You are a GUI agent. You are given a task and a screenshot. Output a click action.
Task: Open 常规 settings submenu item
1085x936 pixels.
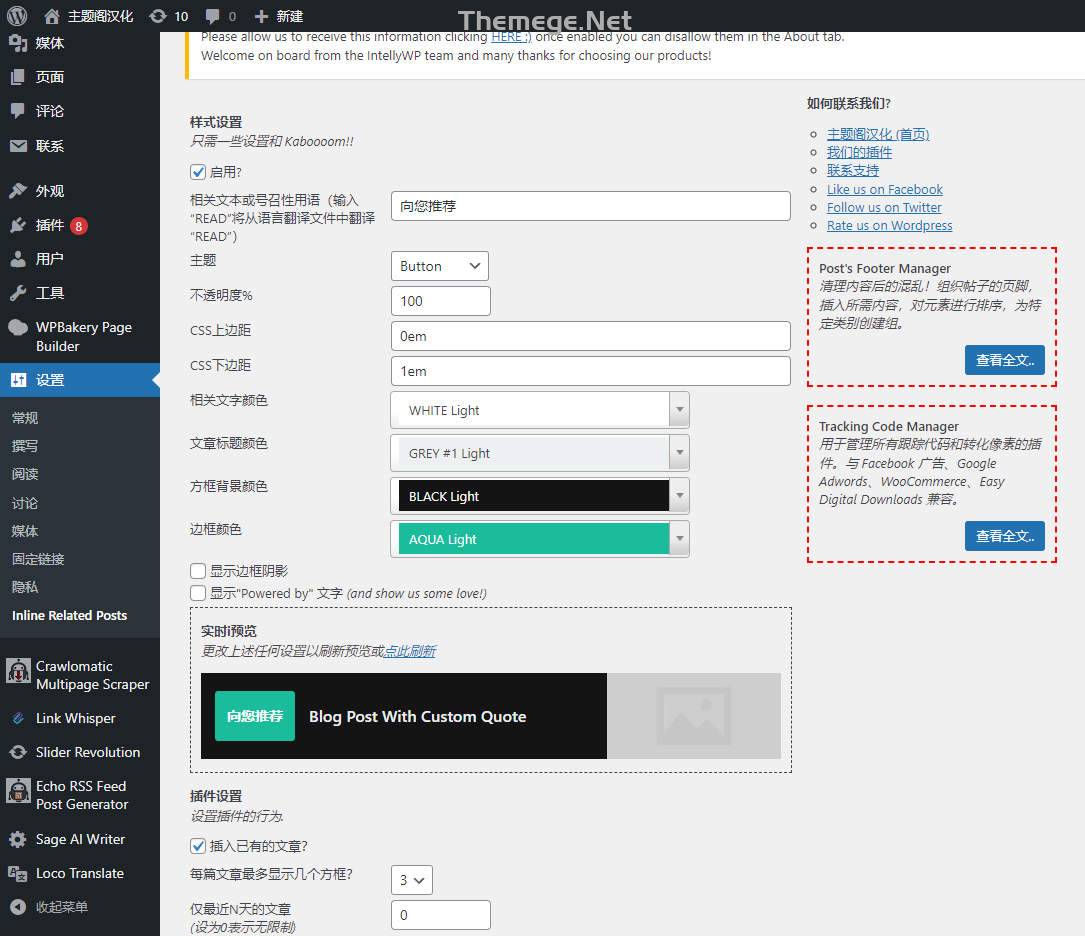[x=25, y=418]
